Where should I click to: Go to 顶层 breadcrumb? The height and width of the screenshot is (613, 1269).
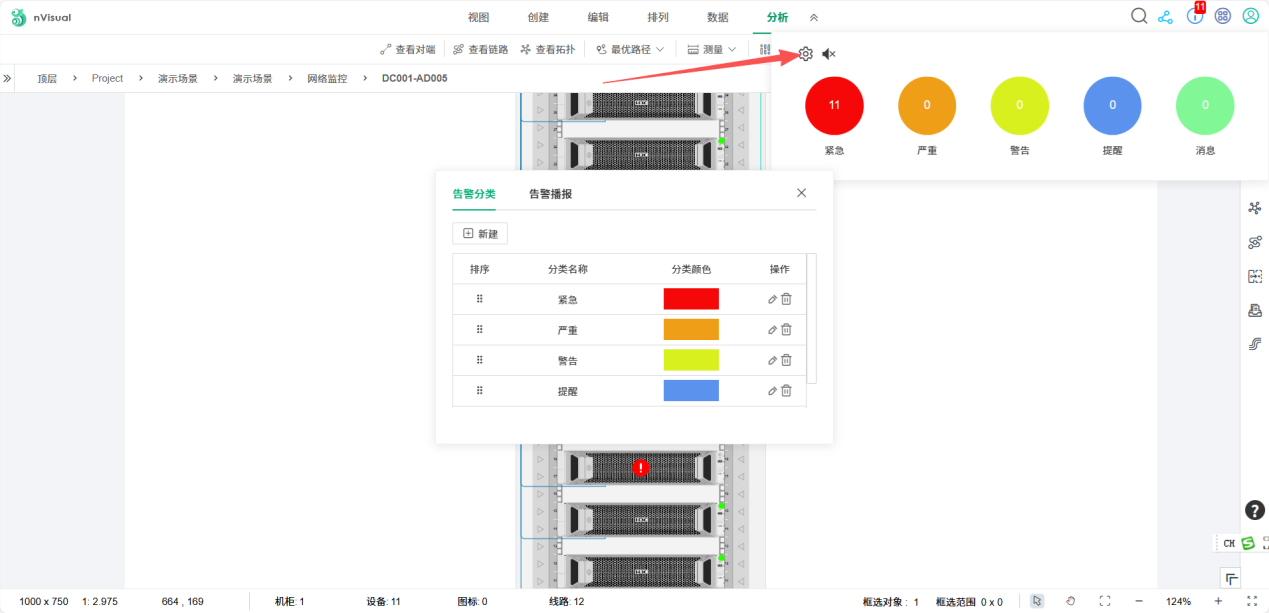[47, 78]
